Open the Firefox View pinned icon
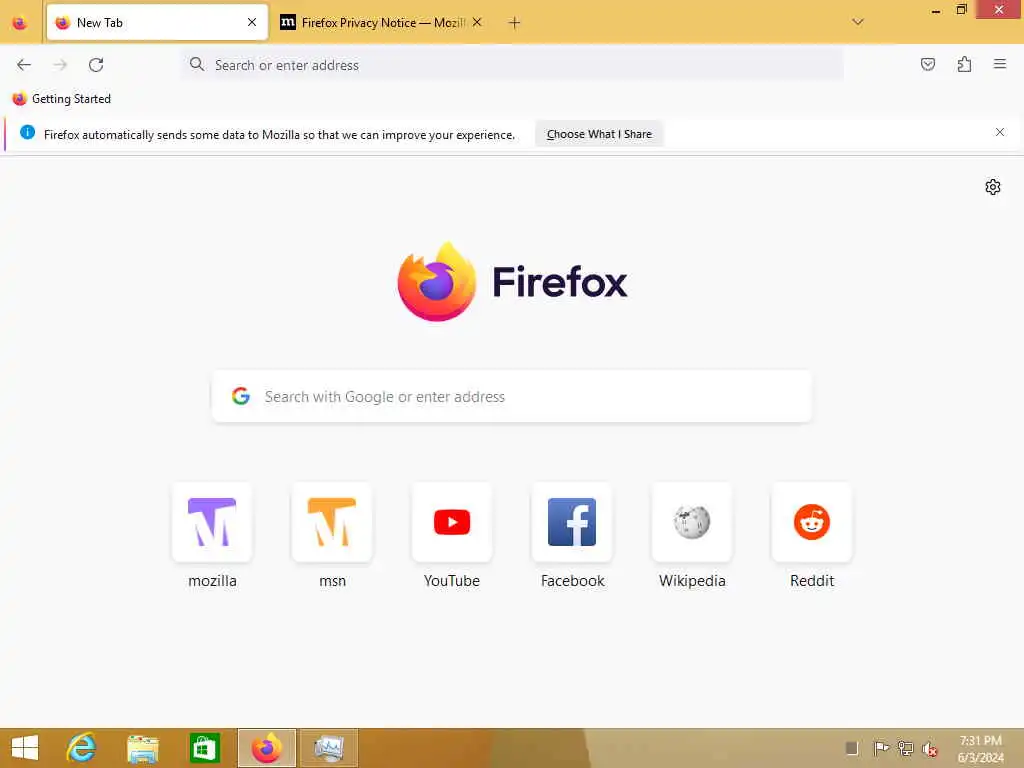Viewport: 1024px width, 768px height. [x=20, y=23]
